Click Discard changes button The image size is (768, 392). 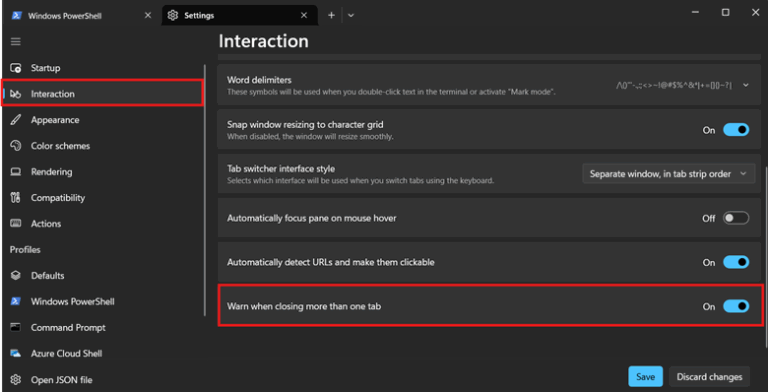709,377
